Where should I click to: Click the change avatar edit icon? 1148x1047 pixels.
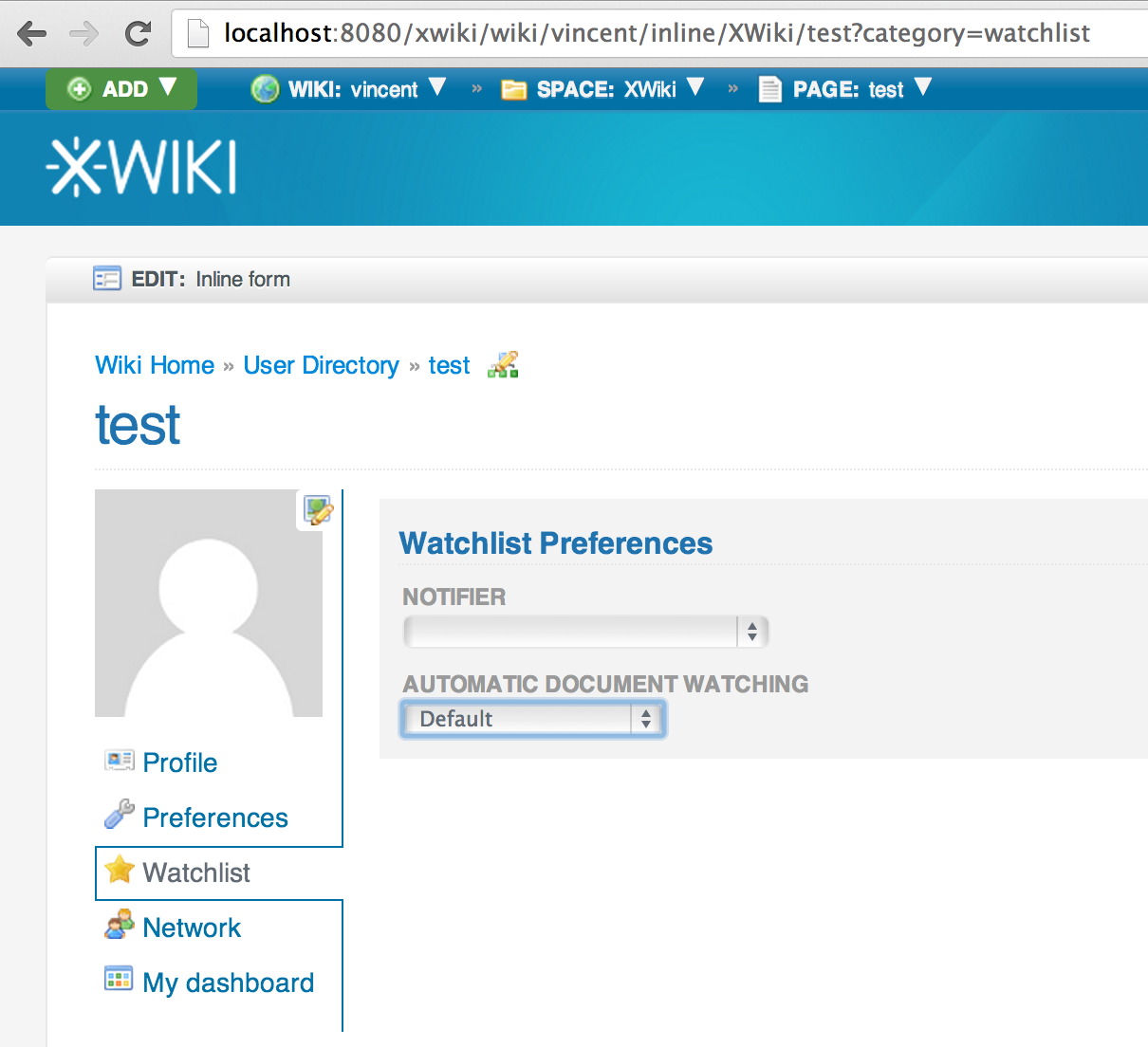(318, 510)
